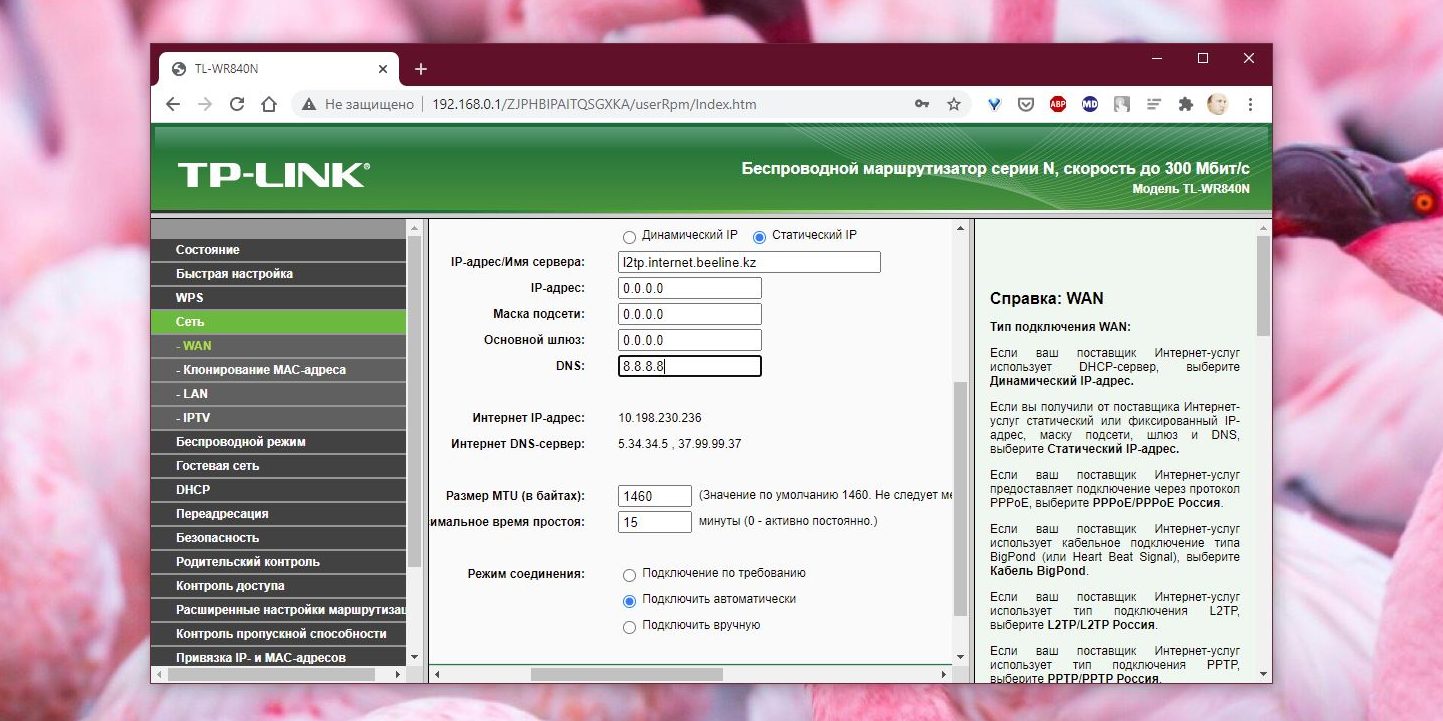Click the server name field l2tp.internet.beeline.kz

(749, 262)
